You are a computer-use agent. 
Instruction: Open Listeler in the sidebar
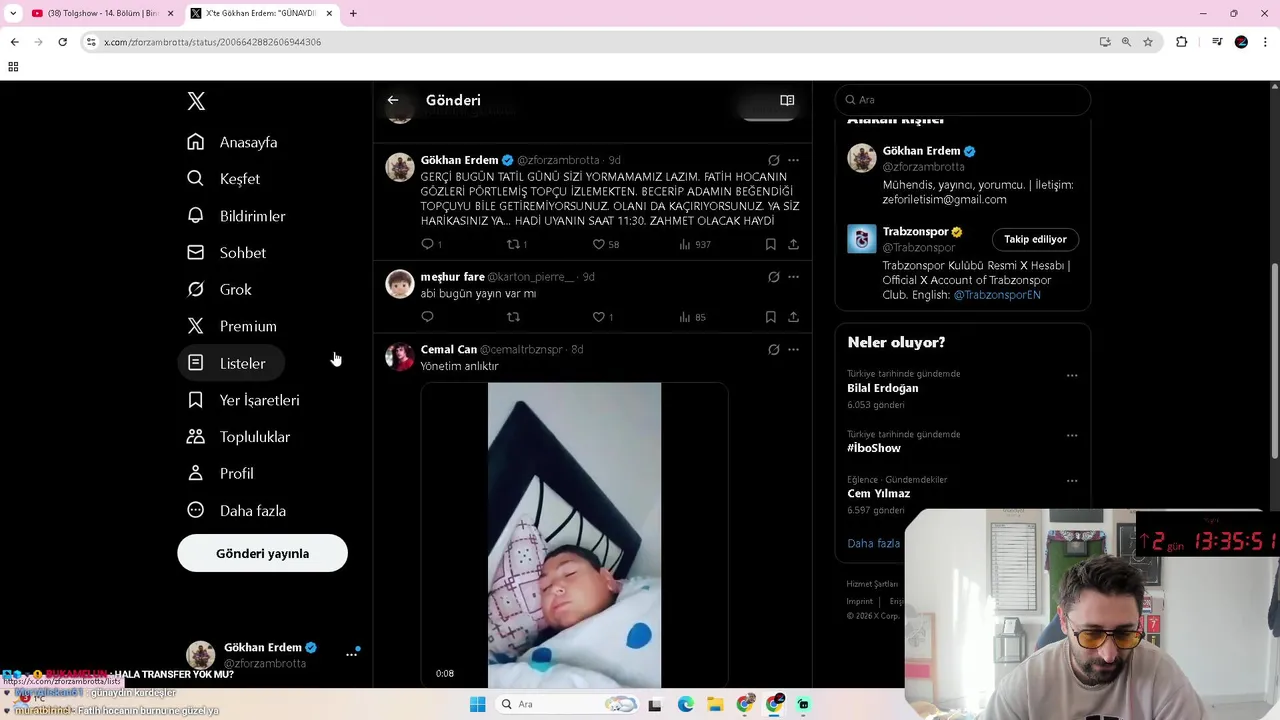[x=231, y=363]
